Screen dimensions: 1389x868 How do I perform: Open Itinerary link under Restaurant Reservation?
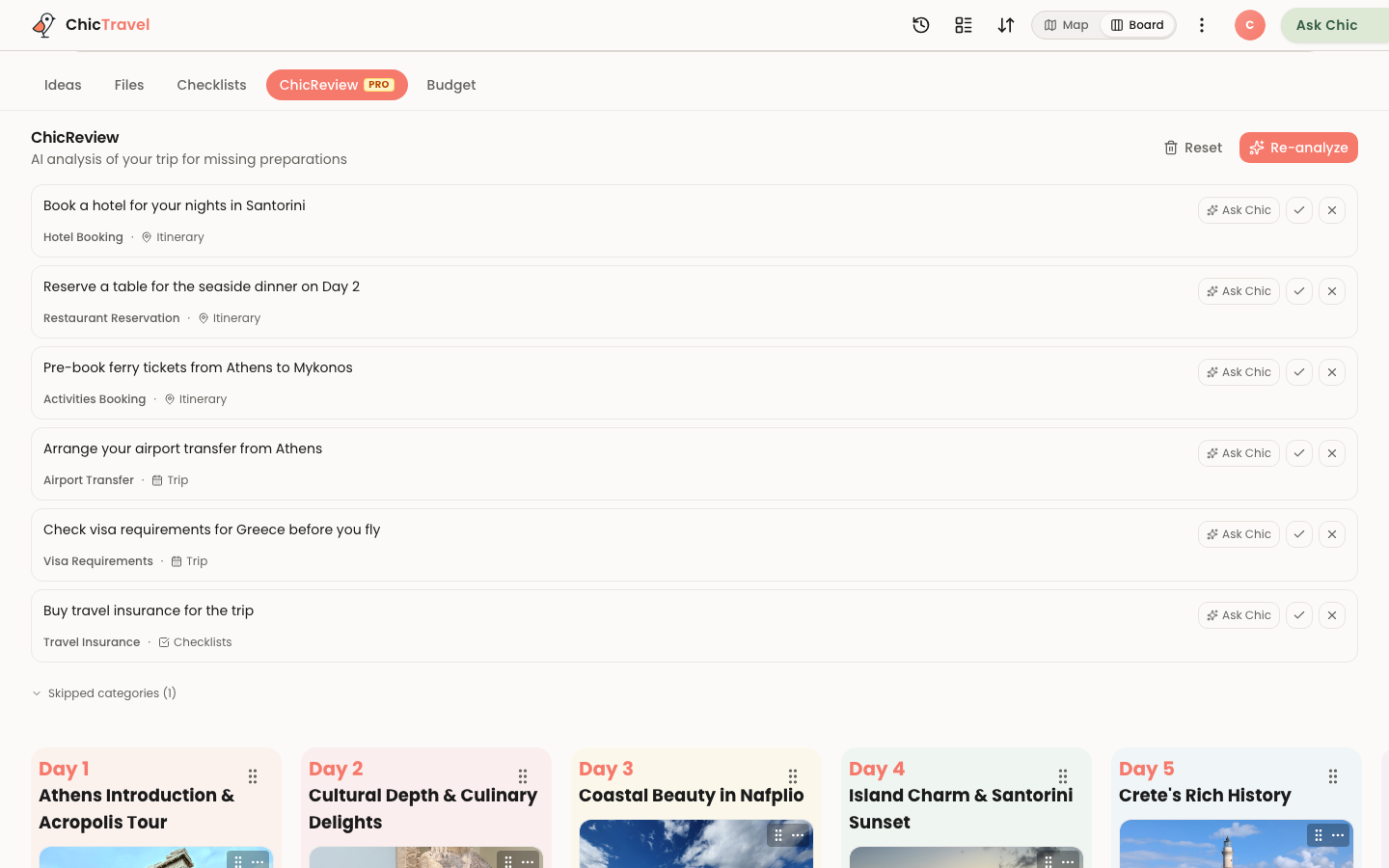[230, 318]
